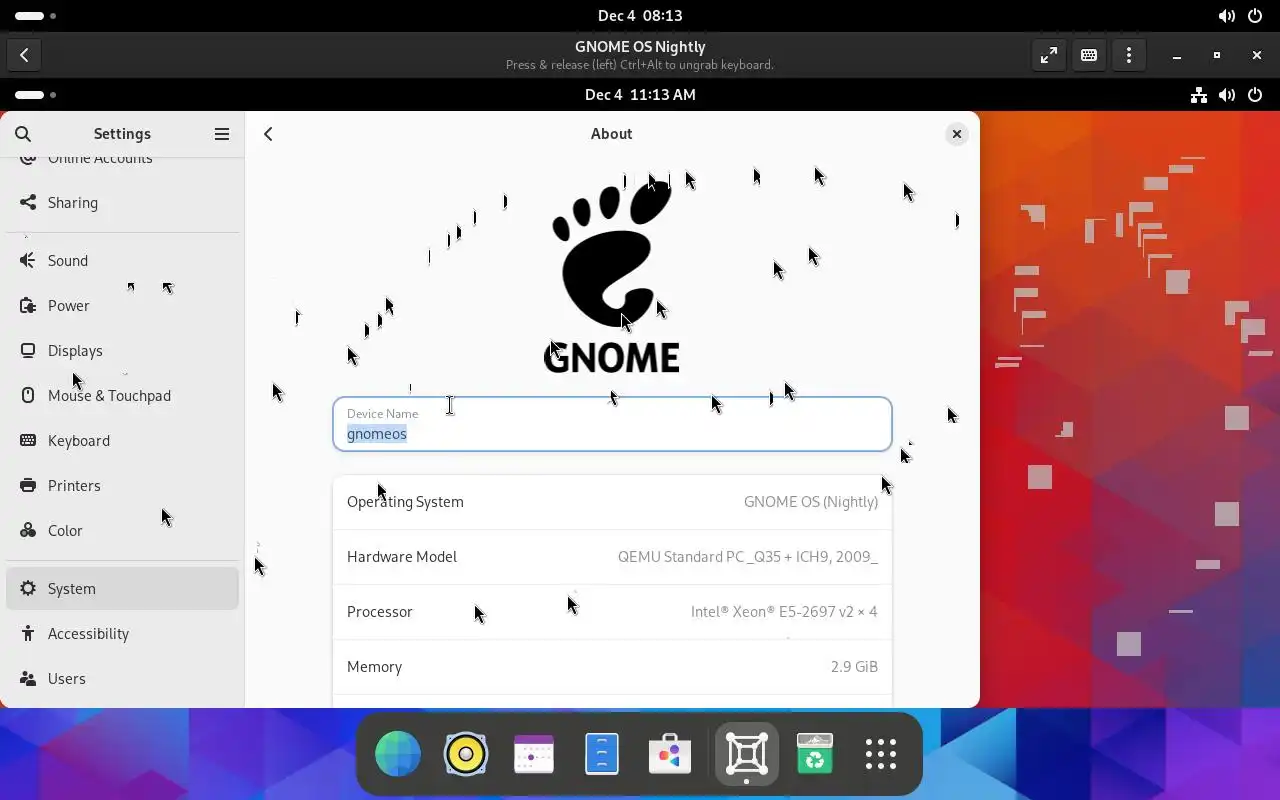Show all applications grid

881,754
